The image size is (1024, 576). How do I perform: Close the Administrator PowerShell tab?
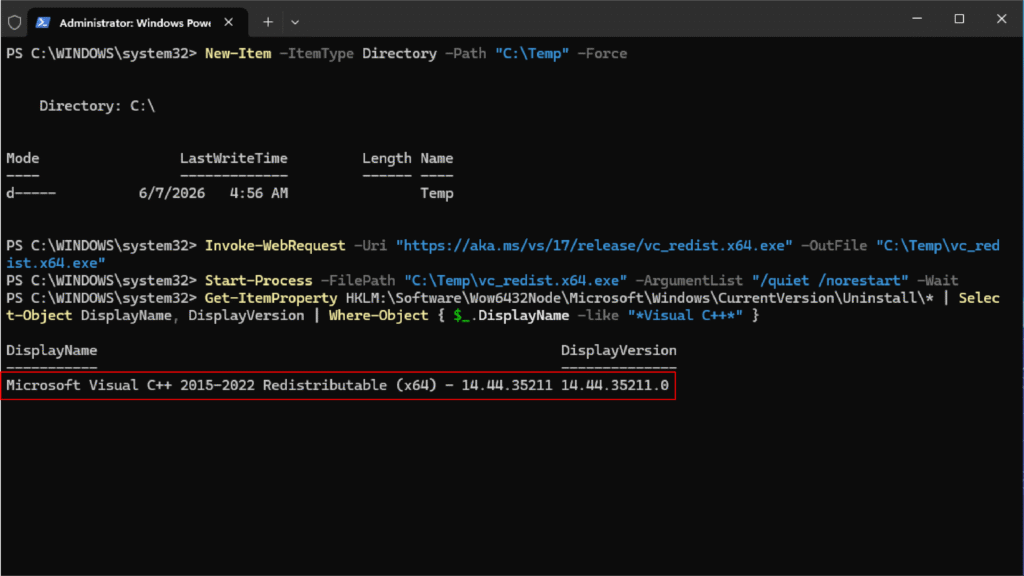coord(229,22)
